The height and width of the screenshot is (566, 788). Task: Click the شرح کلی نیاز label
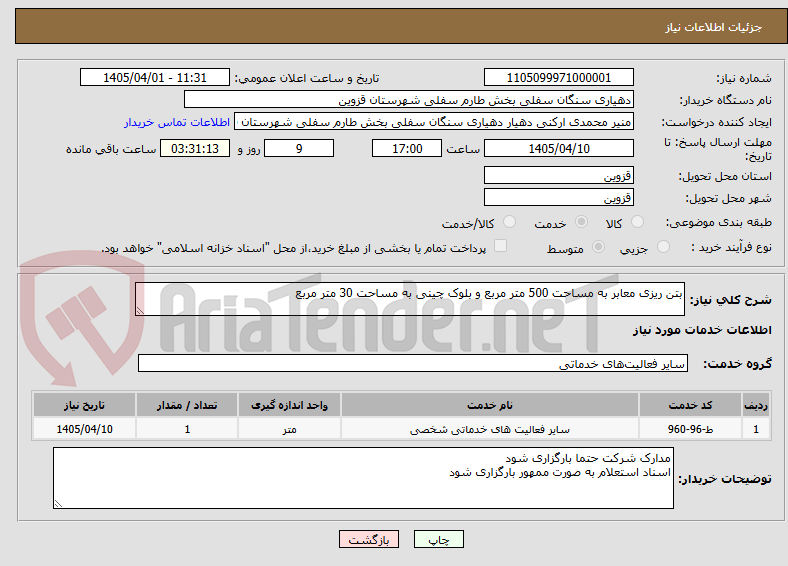coord(730,300)
